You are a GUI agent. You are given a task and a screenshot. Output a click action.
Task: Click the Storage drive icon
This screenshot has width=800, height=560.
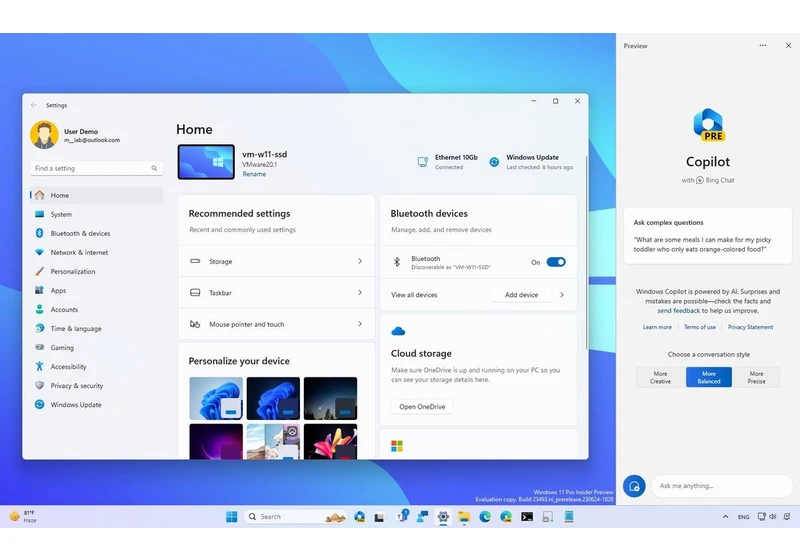(x=195, y=261)
